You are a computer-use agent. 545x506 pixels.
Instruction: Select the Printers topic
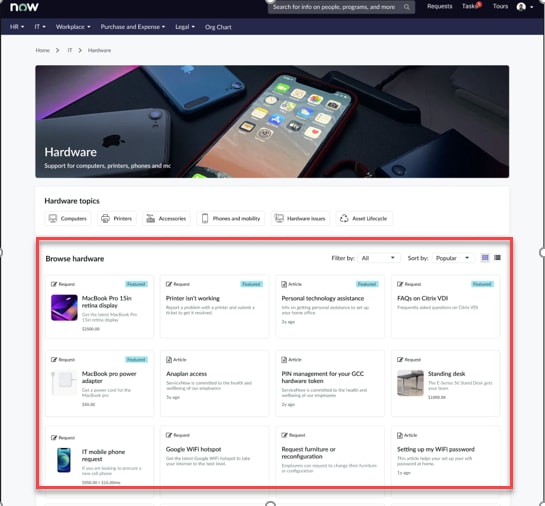pos(117,218)
